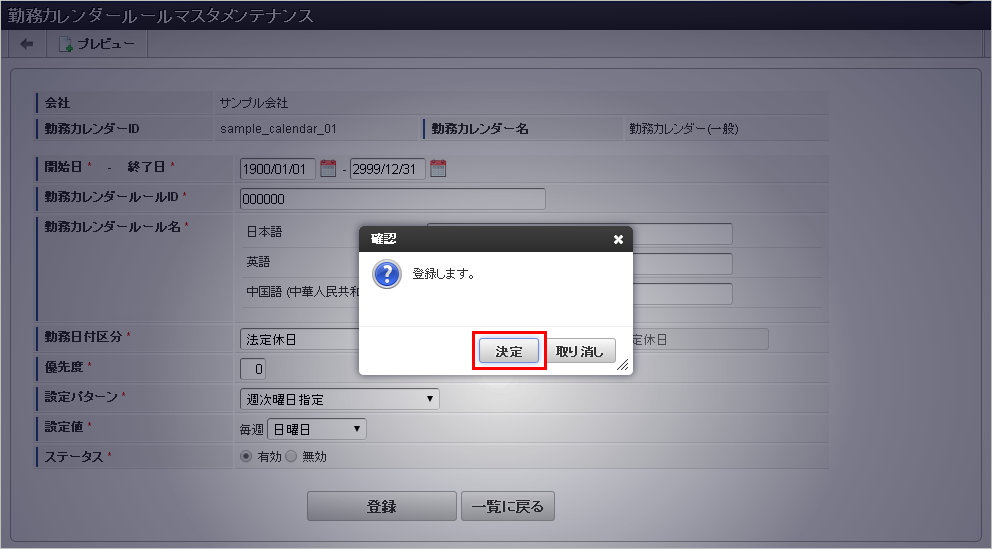Open the 設定パターン dropdown 週次曜日指定
The image size is (992, 549).
click(x=339, y=399)
